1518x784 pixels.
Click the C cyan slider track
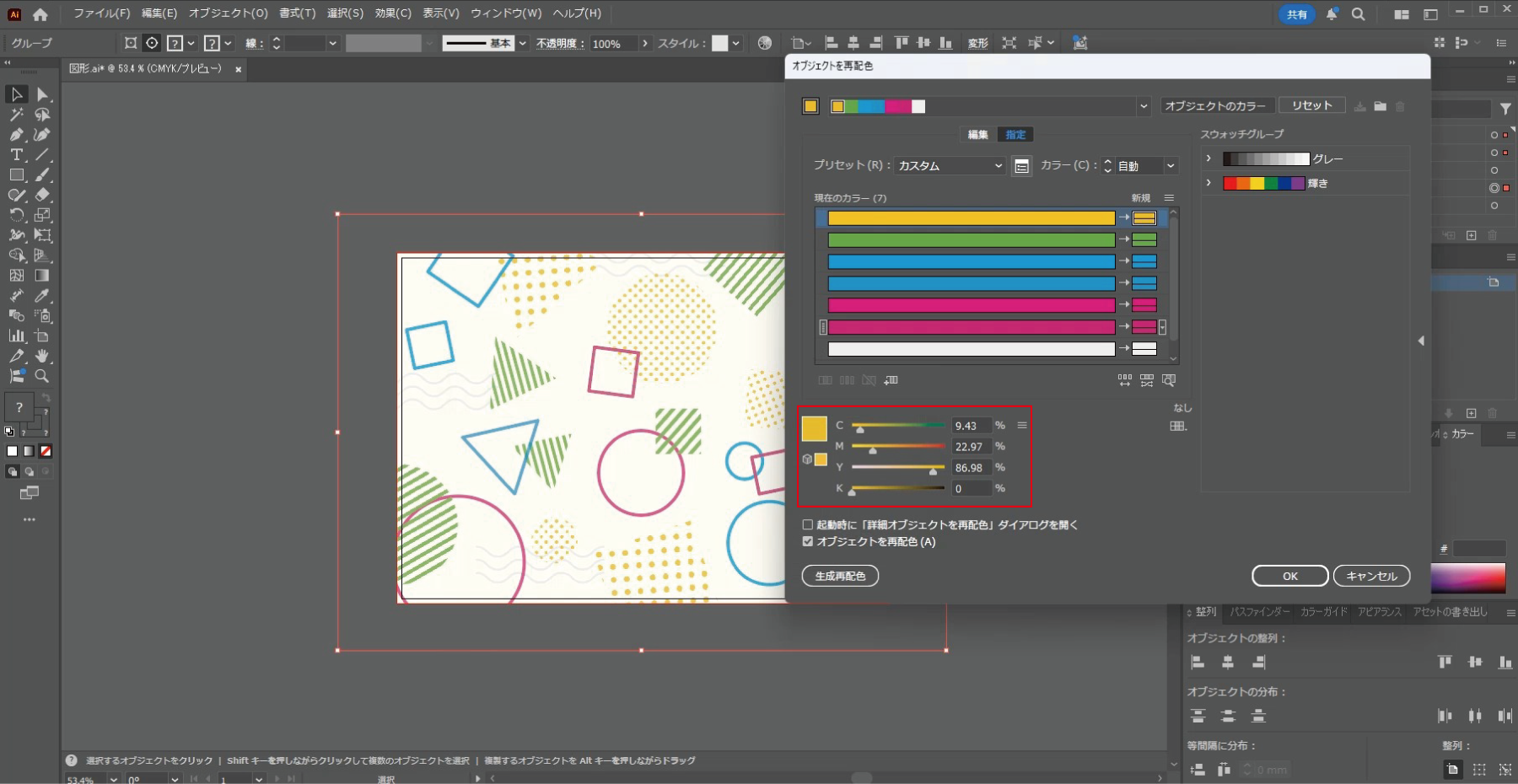[898, 425]
